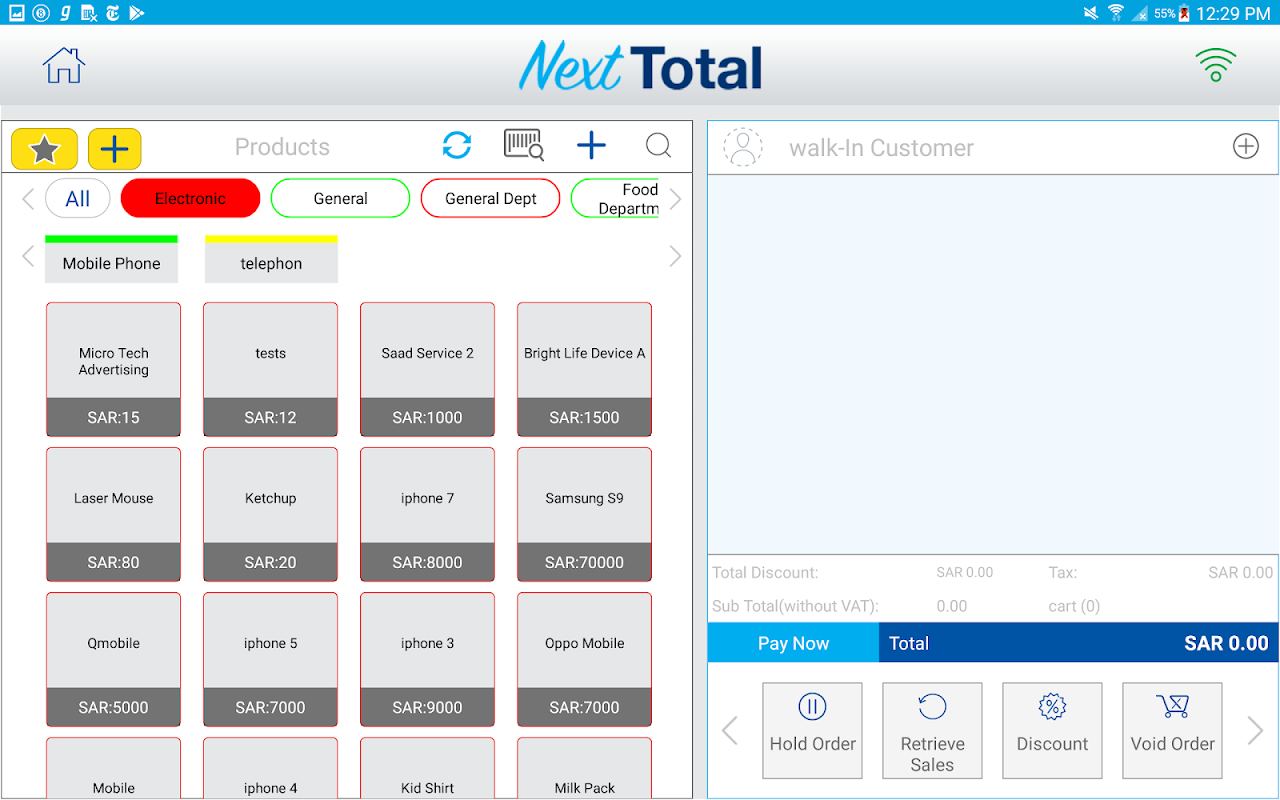Screen dimensions: 1280x800
Task: Hold the current order
Action: 812,730
